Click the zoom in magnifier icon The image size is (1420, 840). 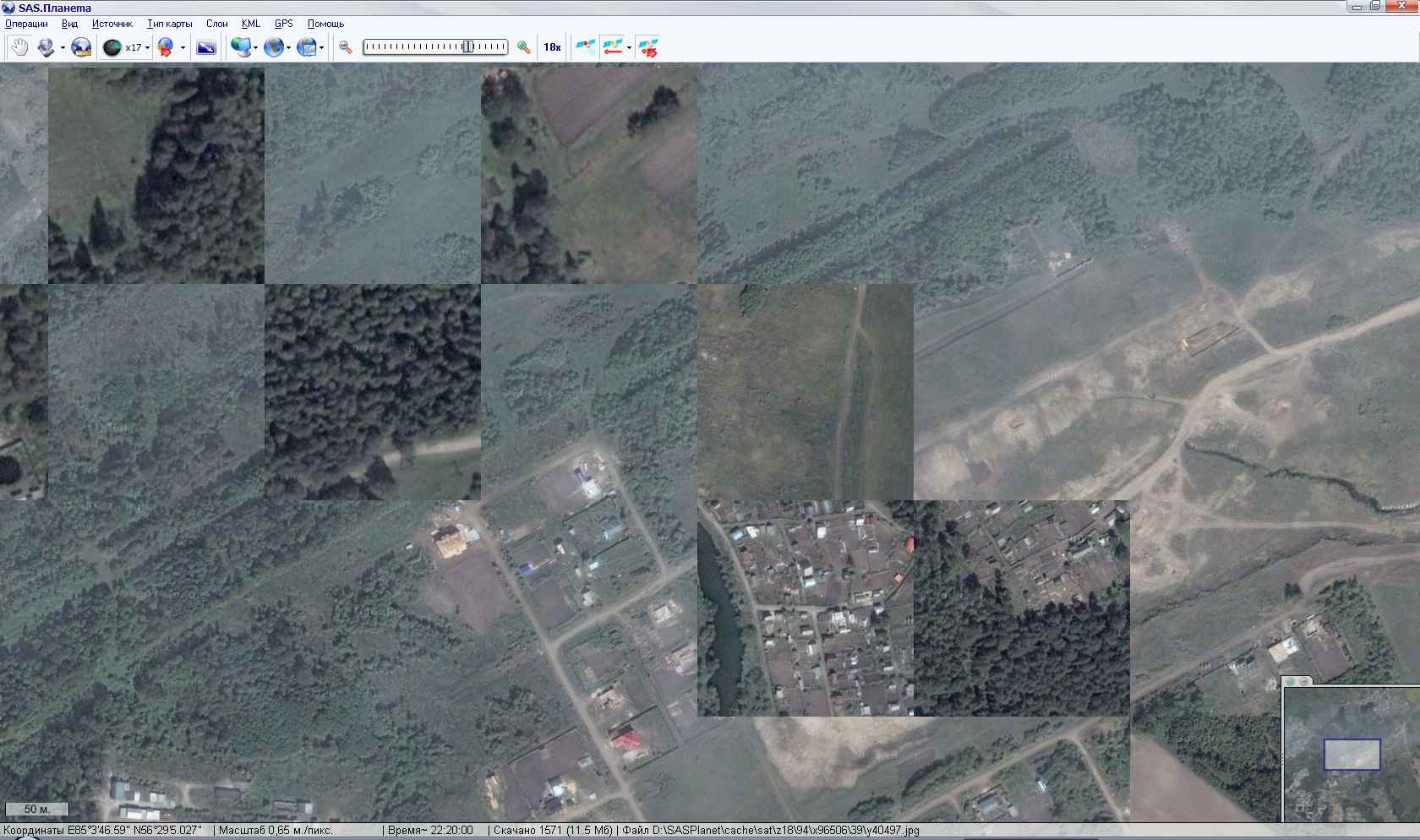click(524, 47)
